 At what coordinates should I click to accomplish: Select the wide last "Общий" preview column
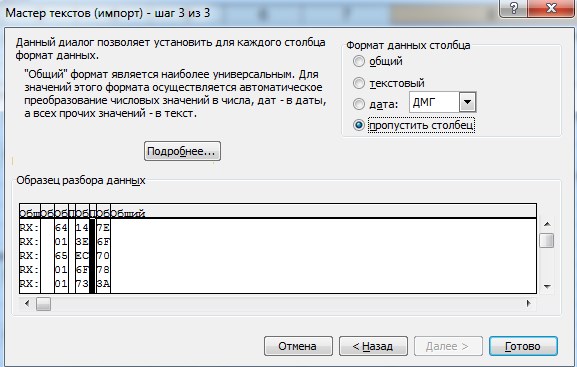point(323,248)
